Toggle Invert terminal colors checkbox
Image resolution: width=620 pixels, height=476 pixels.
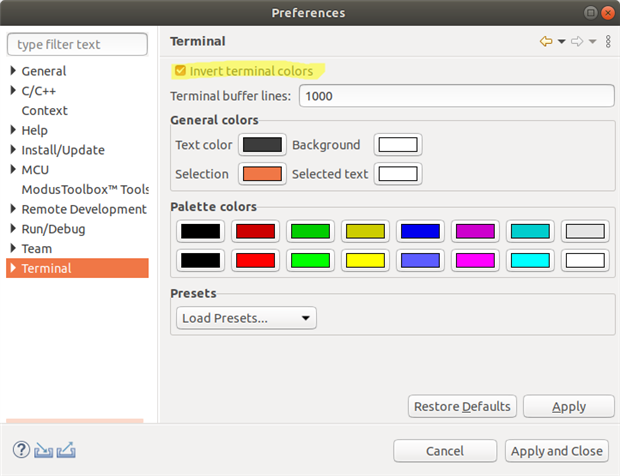pyautogui.click(x=180, y=71)
